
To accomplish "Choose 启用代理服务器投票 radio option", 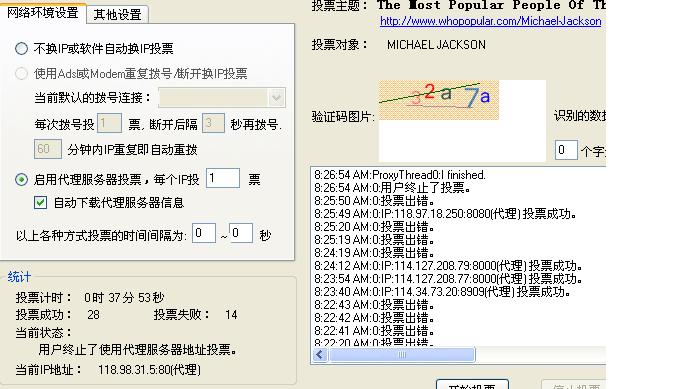I will [21, 179].
